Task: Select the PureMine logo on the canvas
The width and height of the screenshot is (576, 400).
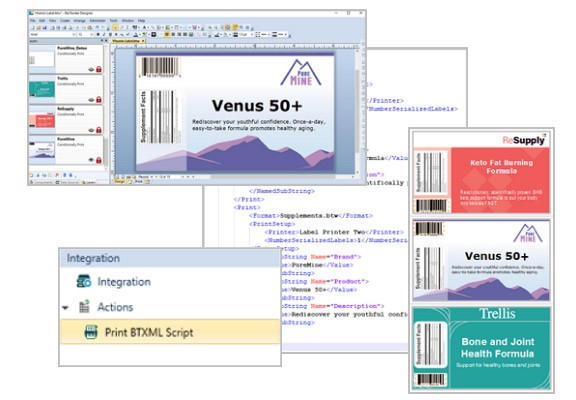Action: point(301,72)
